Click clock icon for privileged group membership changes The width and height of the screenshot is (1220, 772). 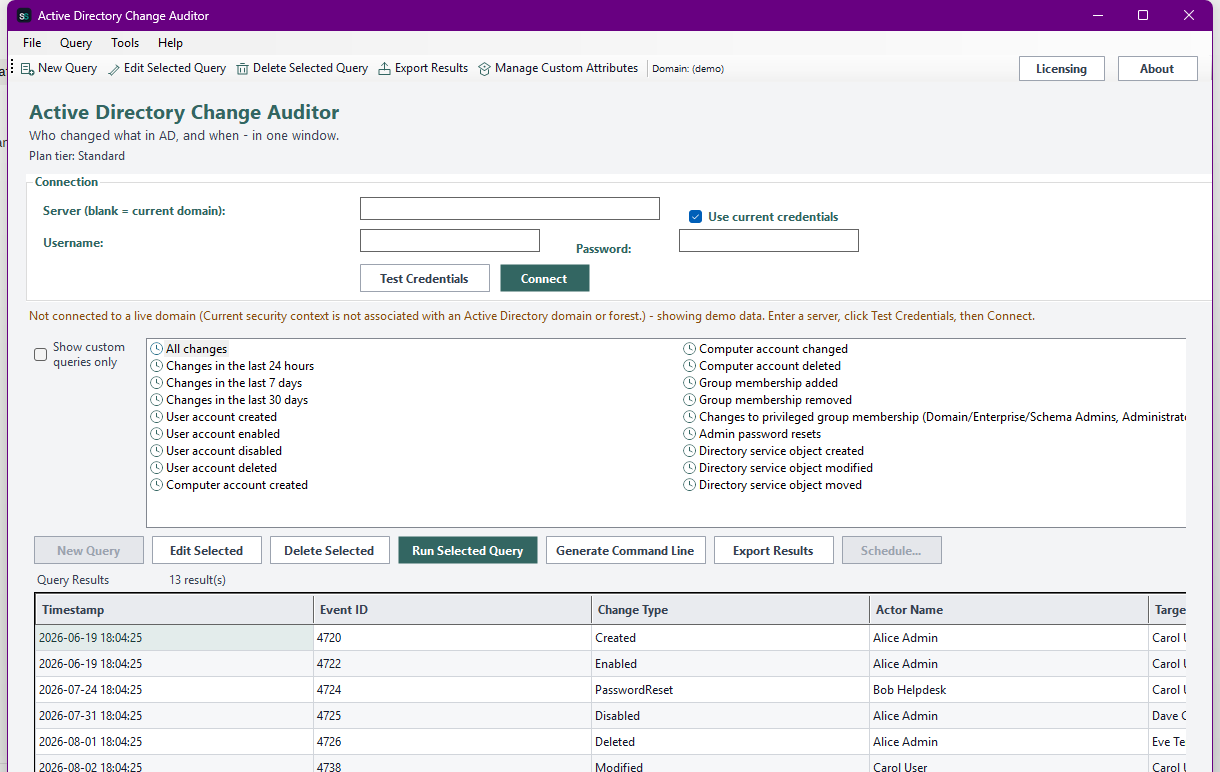(690, 417)
